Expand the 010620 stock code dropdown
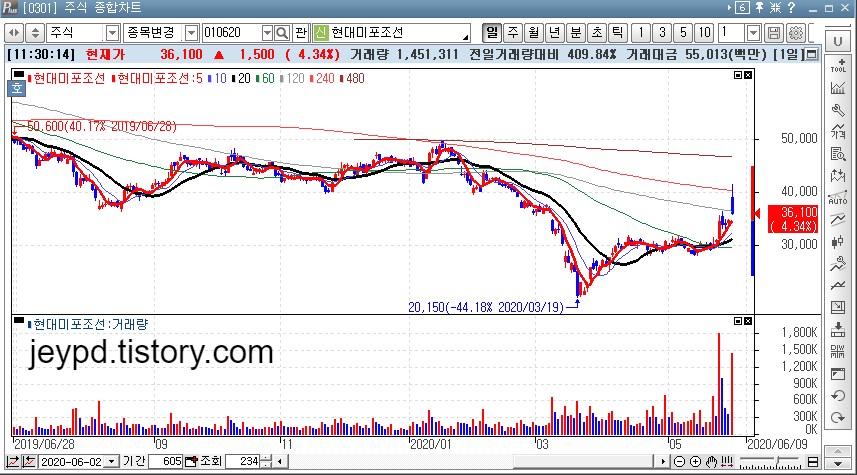 [x=267, y=33]
